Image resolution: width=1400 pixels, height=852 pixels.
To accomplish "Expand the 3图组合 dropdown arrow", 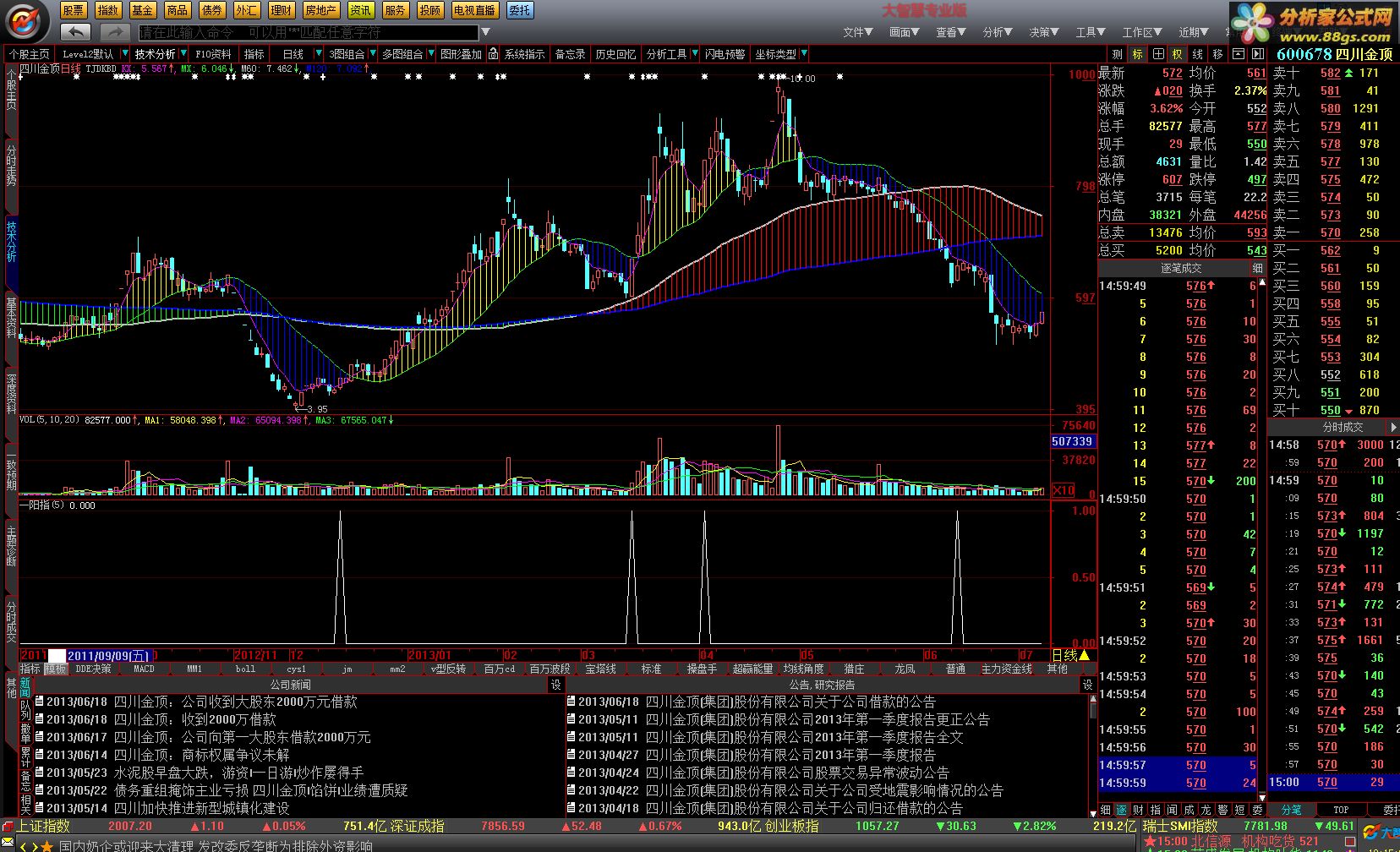I will (x=372, y=54).
